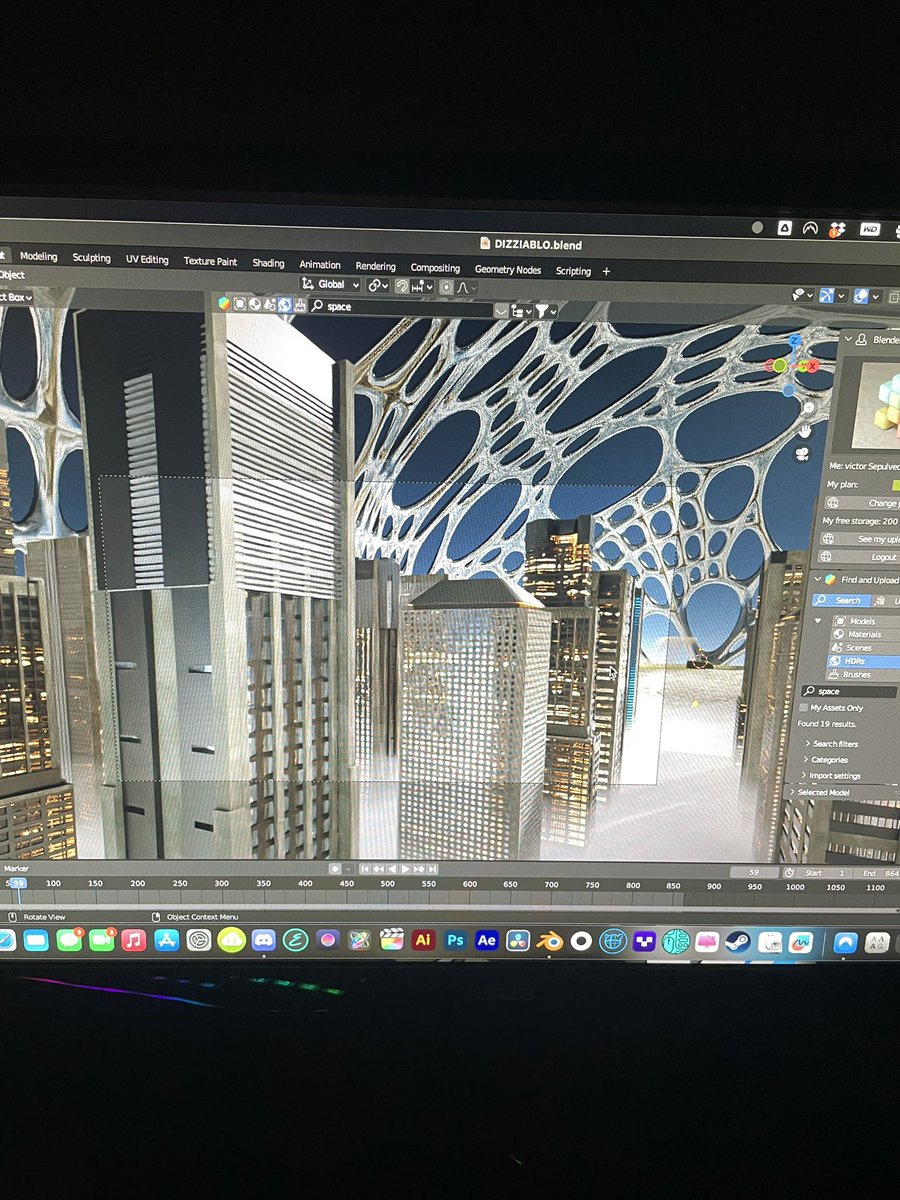Open the asset filter funnel dropdown
The width and height of the screenshot is (900, 1200).
pyautogui.click(x=544, y=312)
